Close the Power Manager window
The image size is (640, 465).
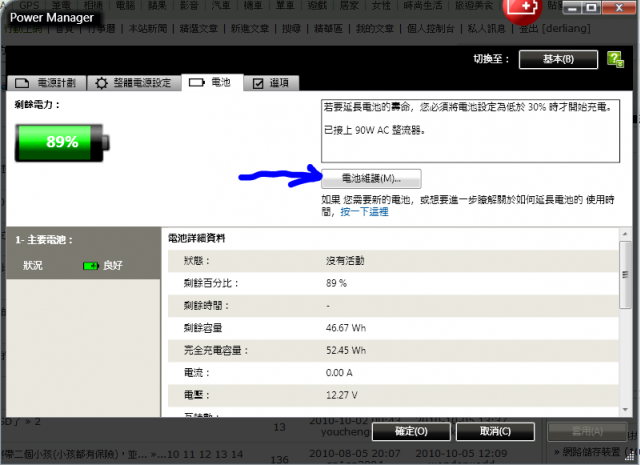tap(619, 8)
